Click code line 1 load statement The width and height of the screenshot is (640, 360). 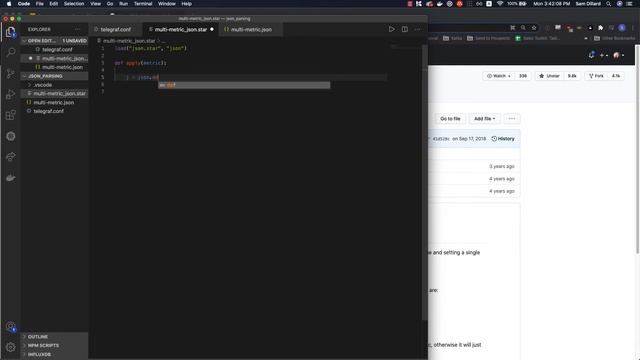point(150,48)
